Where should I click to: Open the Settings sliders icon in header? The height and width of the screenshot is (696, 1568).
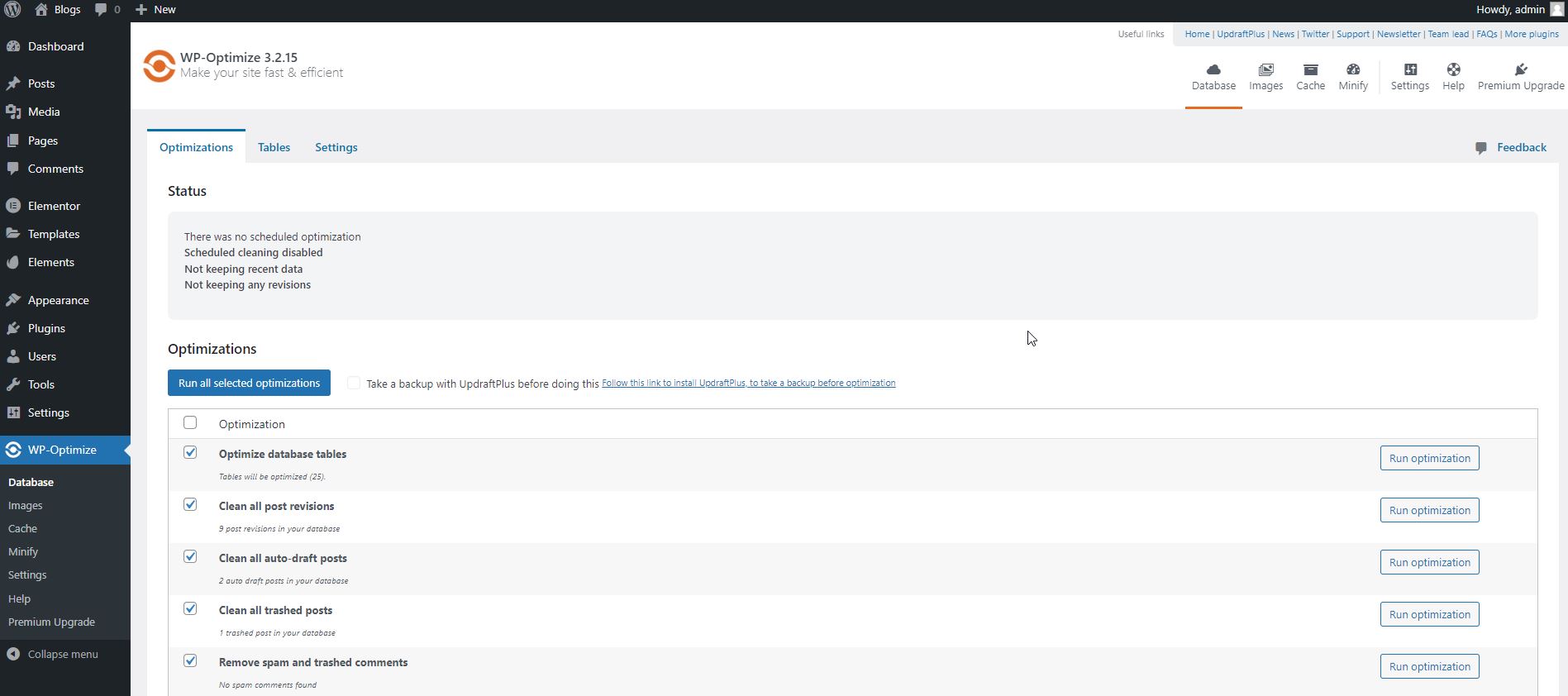[x=1410, y=69]
